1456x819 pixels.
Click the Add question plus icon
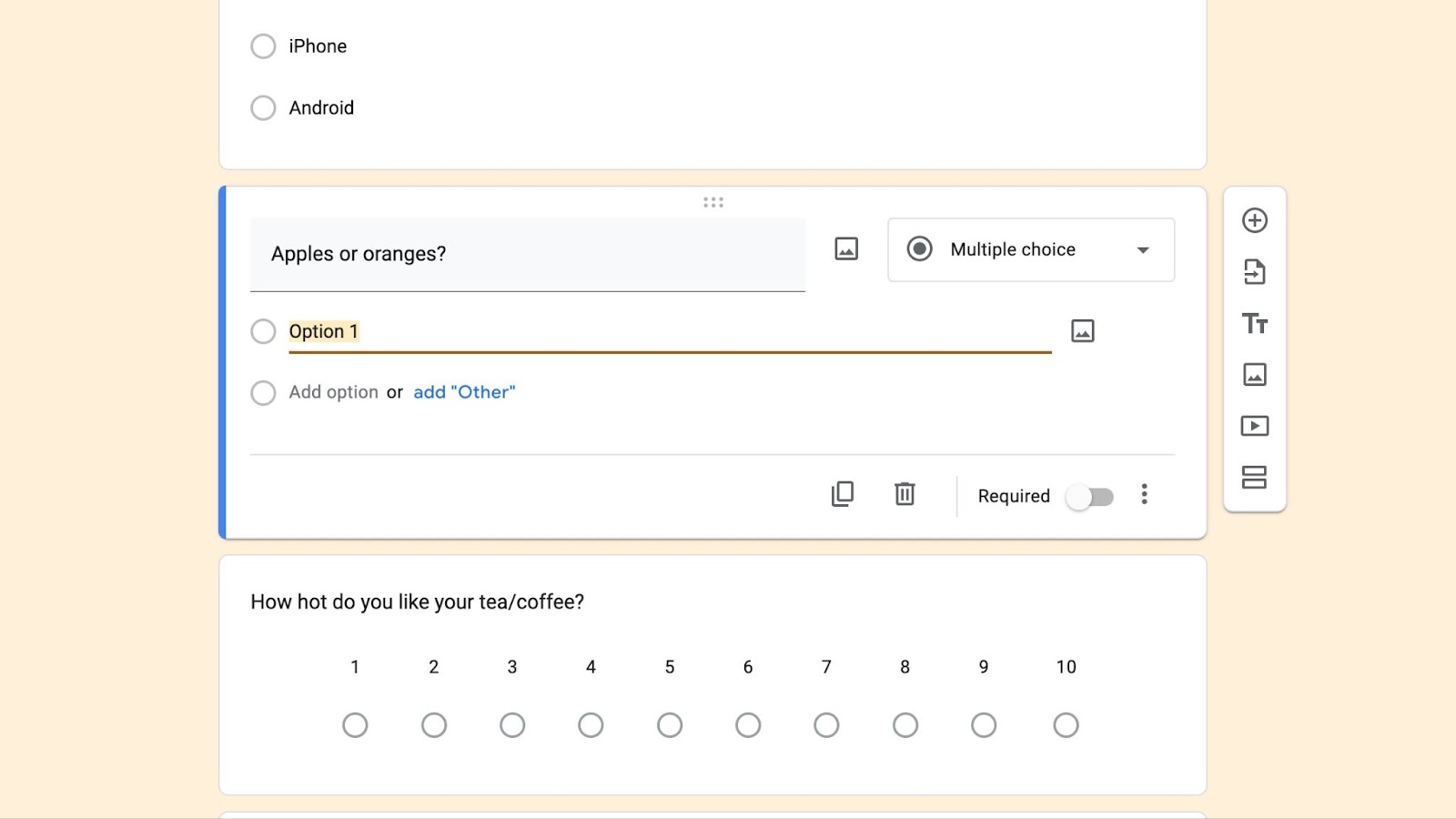(1255, 220)
